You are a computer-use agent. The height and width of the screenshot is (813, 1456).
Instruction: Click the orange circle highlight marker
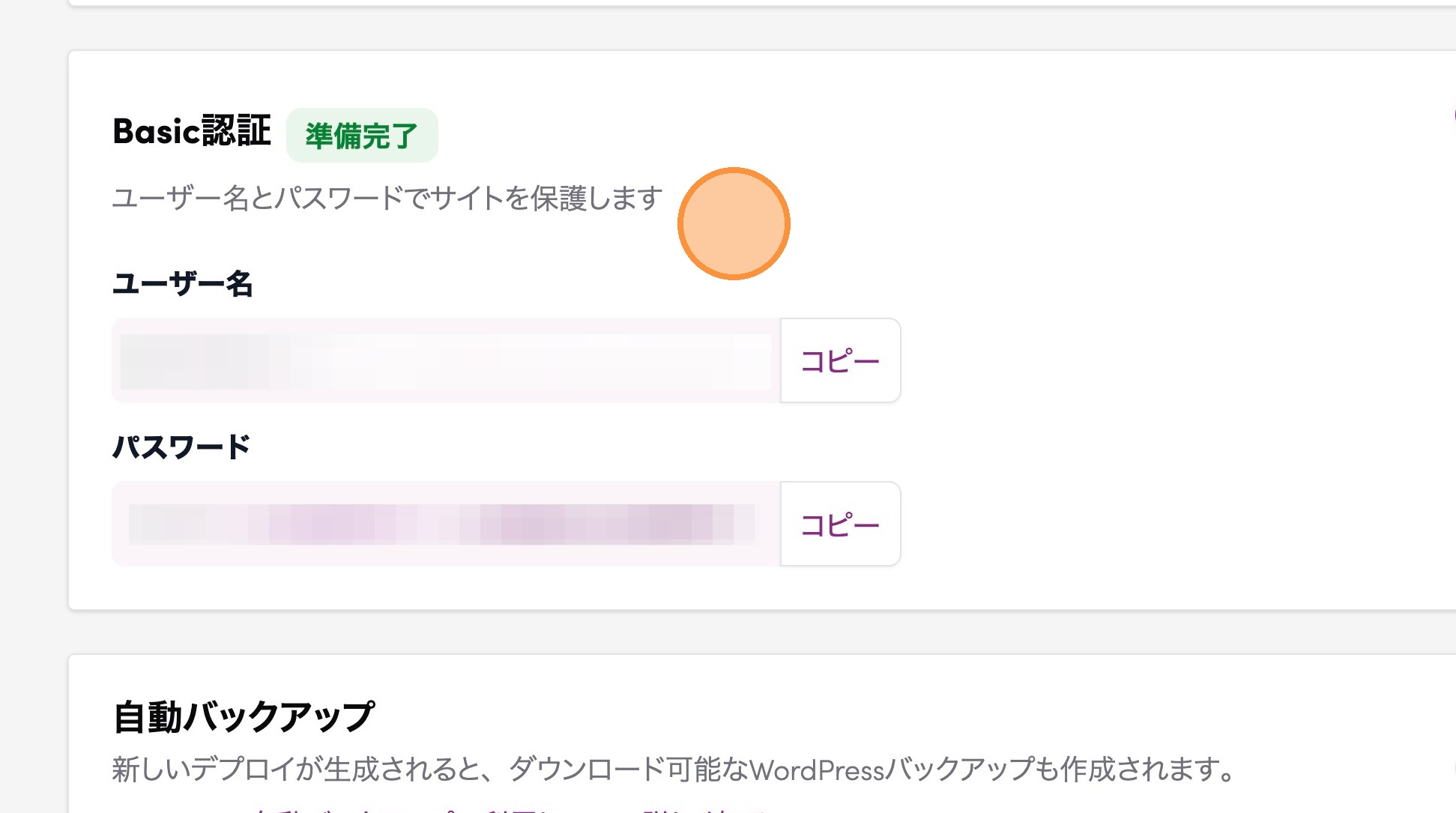tap(734, 223)
